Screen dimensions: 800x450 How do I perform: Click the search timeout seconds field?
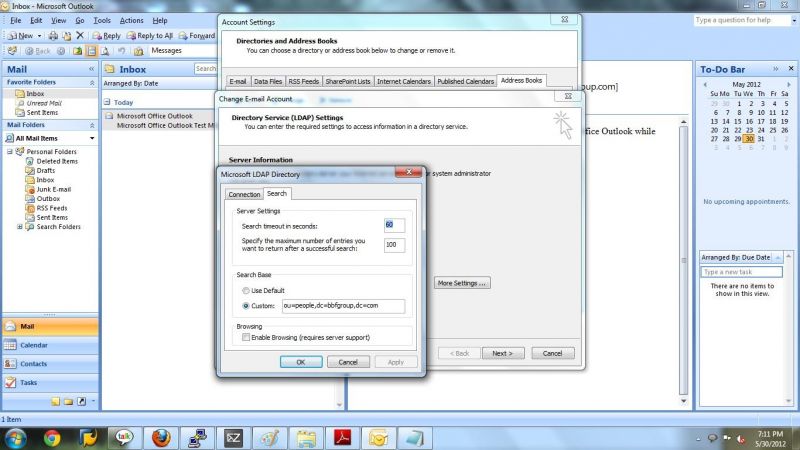pos(394,225)
